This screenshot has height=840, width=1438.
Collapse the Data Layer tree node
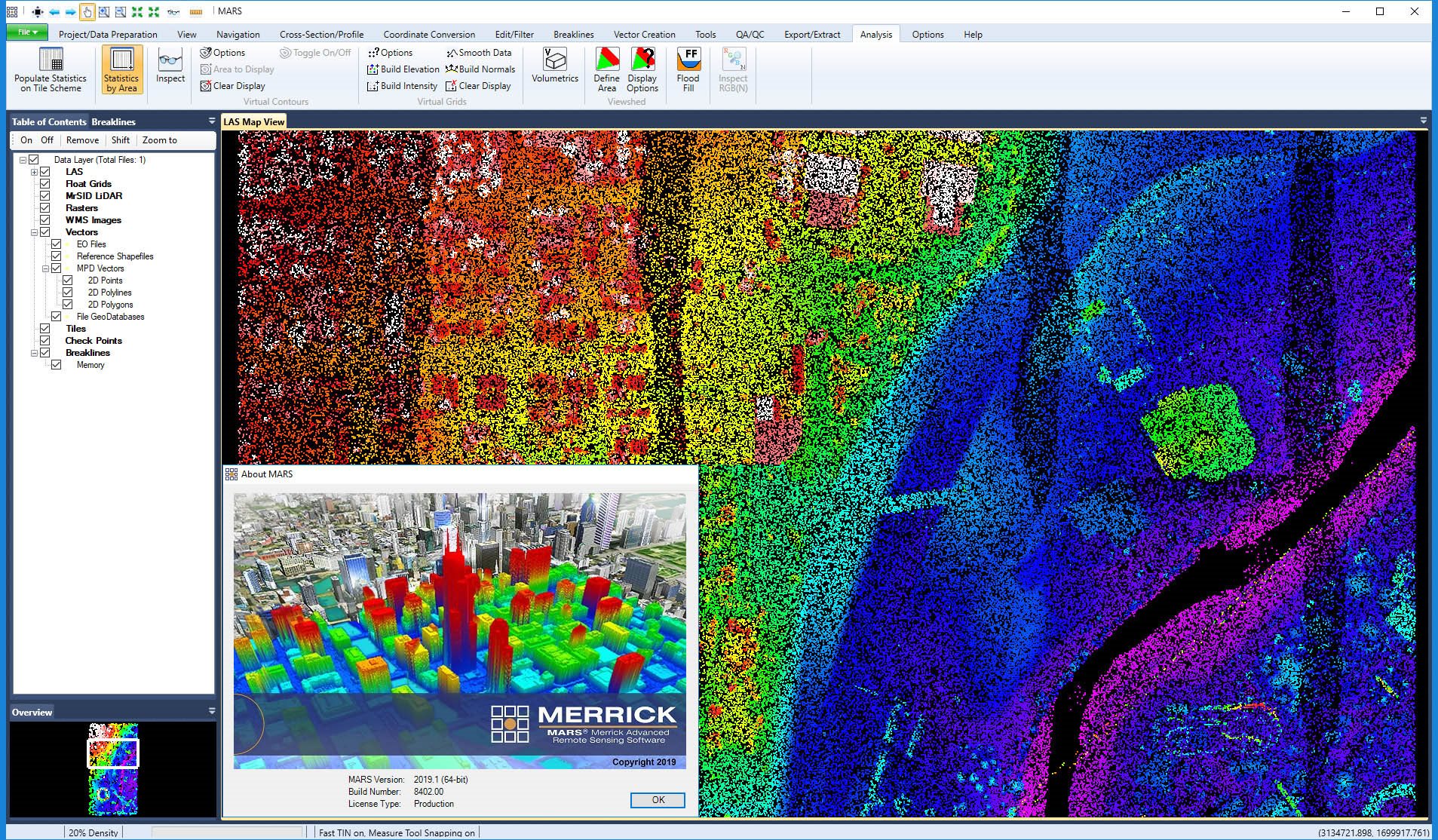pyautogui.click(x=23, y=160)
